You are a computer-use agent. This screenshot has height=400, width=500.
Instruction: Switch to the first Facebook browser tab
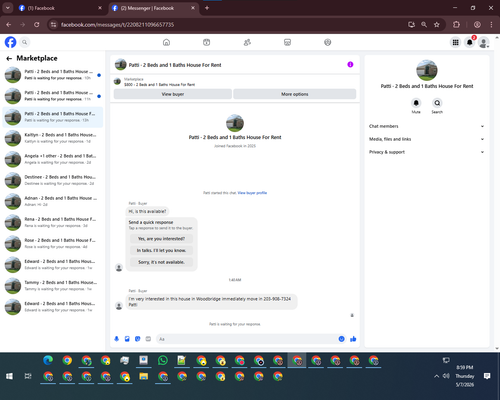point(60,8)
